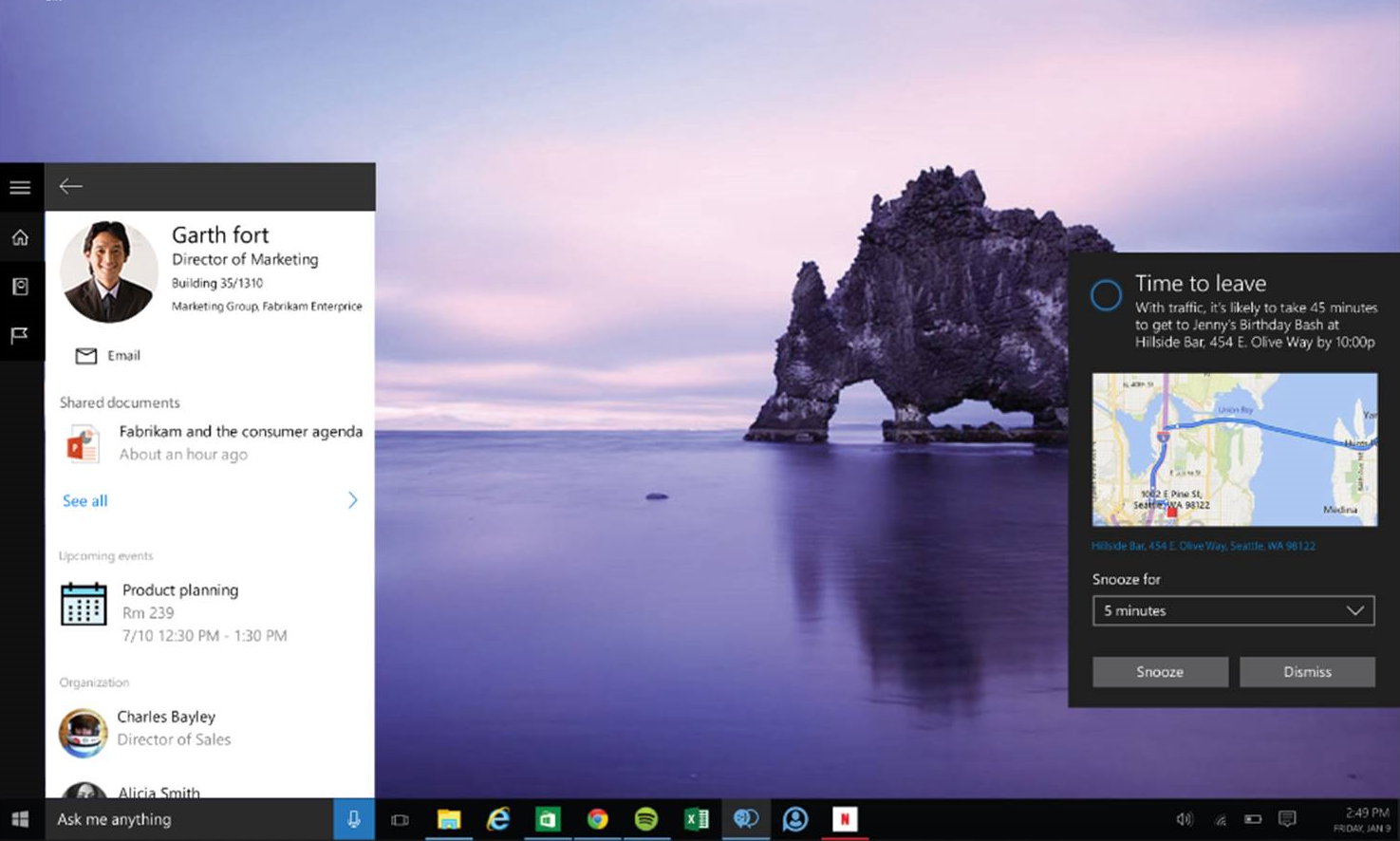Screen dimensions: 1400x841
Task: Dismiss the Time to leave reminder
Action: click(x=1307, y=672)
